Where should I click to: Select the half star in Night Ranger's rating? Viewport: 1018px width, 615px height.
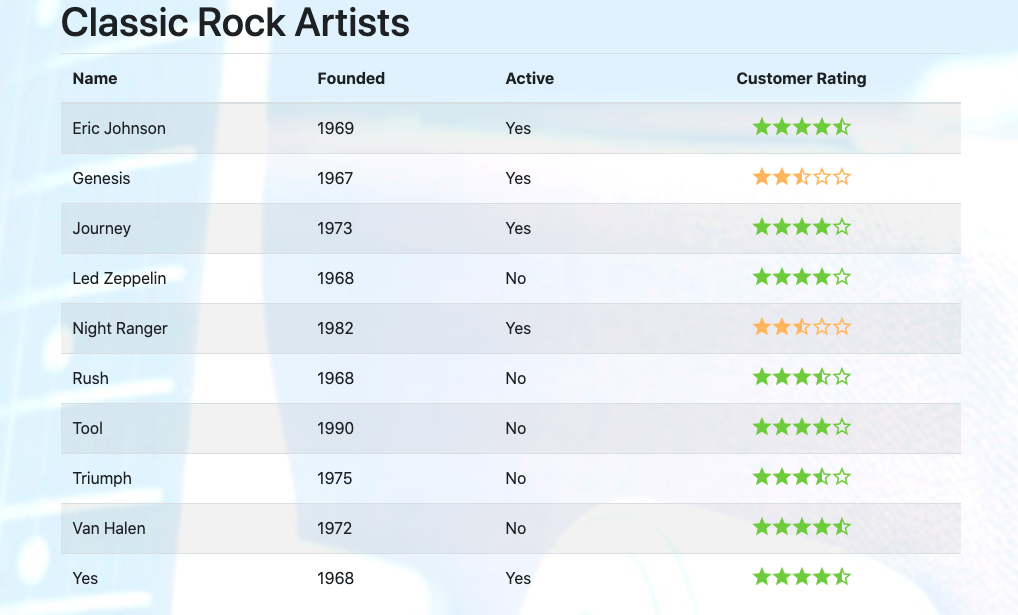click(803, 327)
